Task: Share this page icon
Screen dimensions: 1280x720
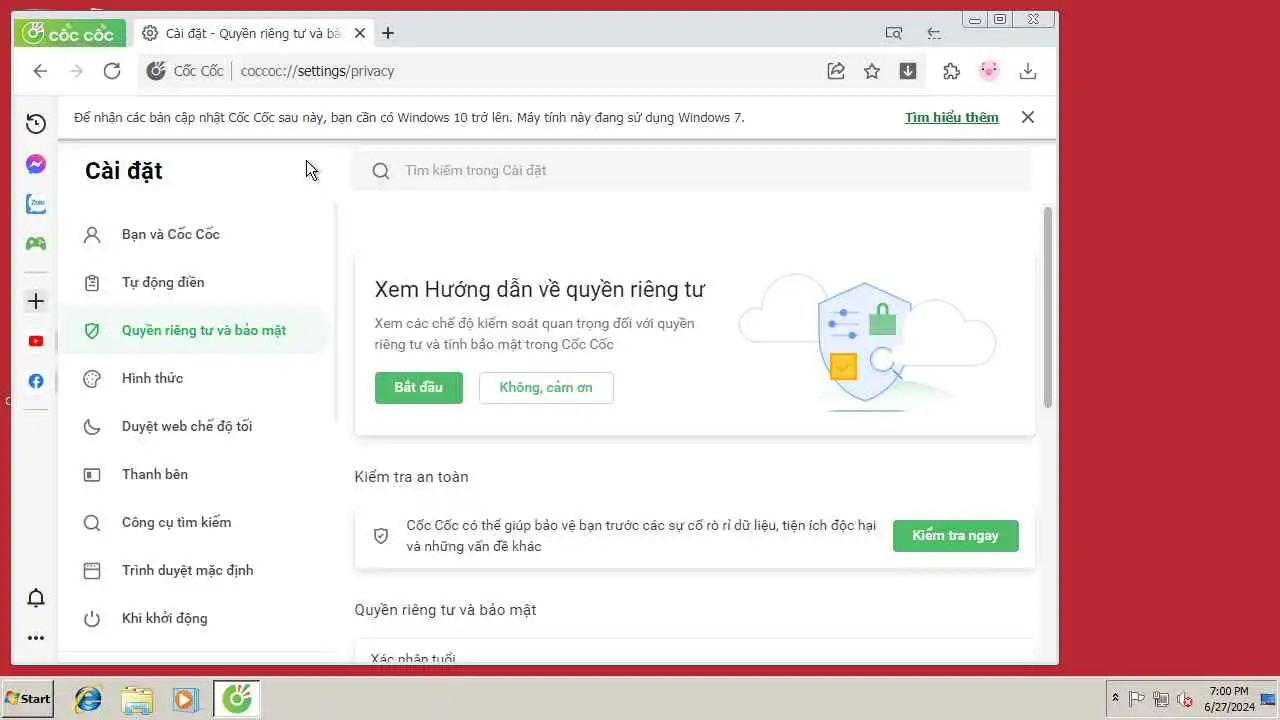Action: pyautogui.click(x=836, y=71)
